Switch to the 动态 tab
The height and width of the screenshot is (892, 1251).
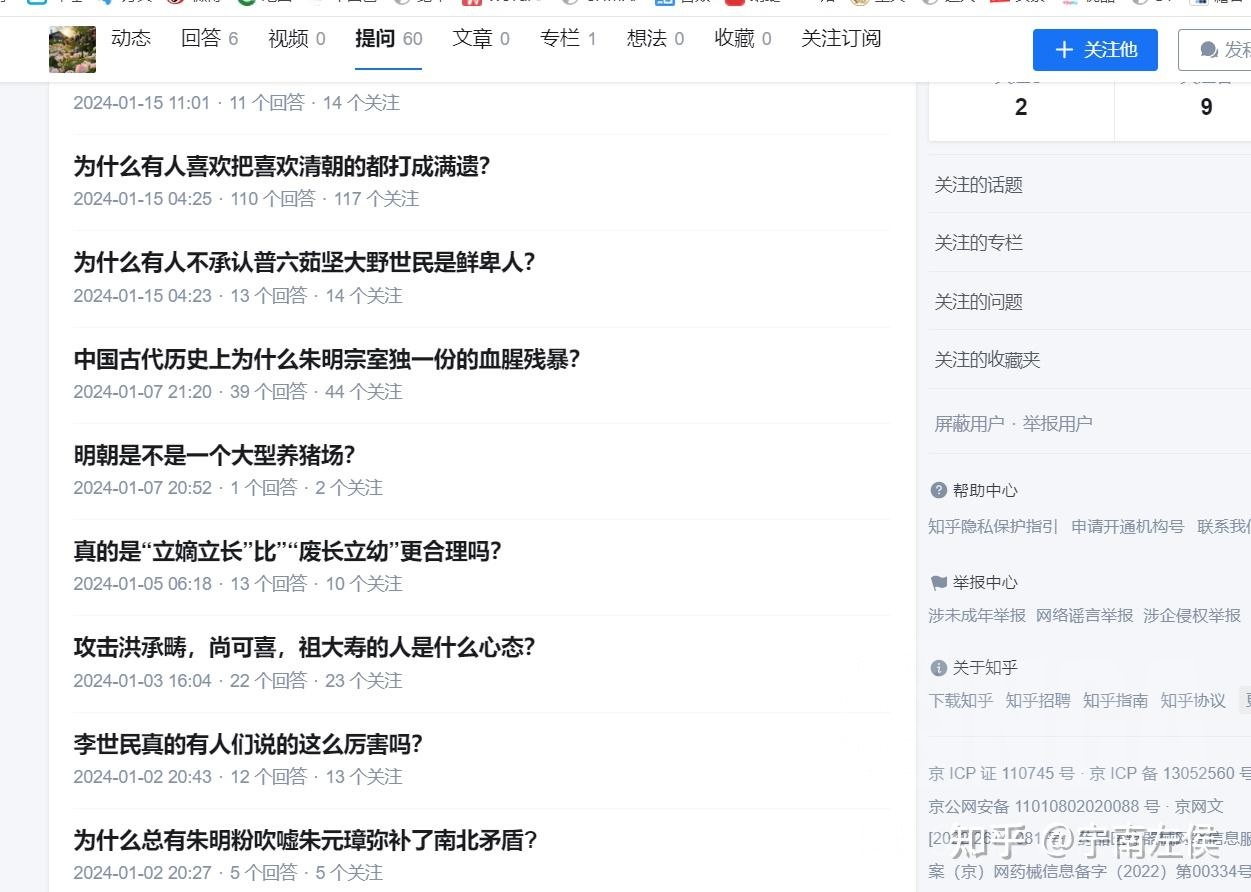(x=131, y=38)
